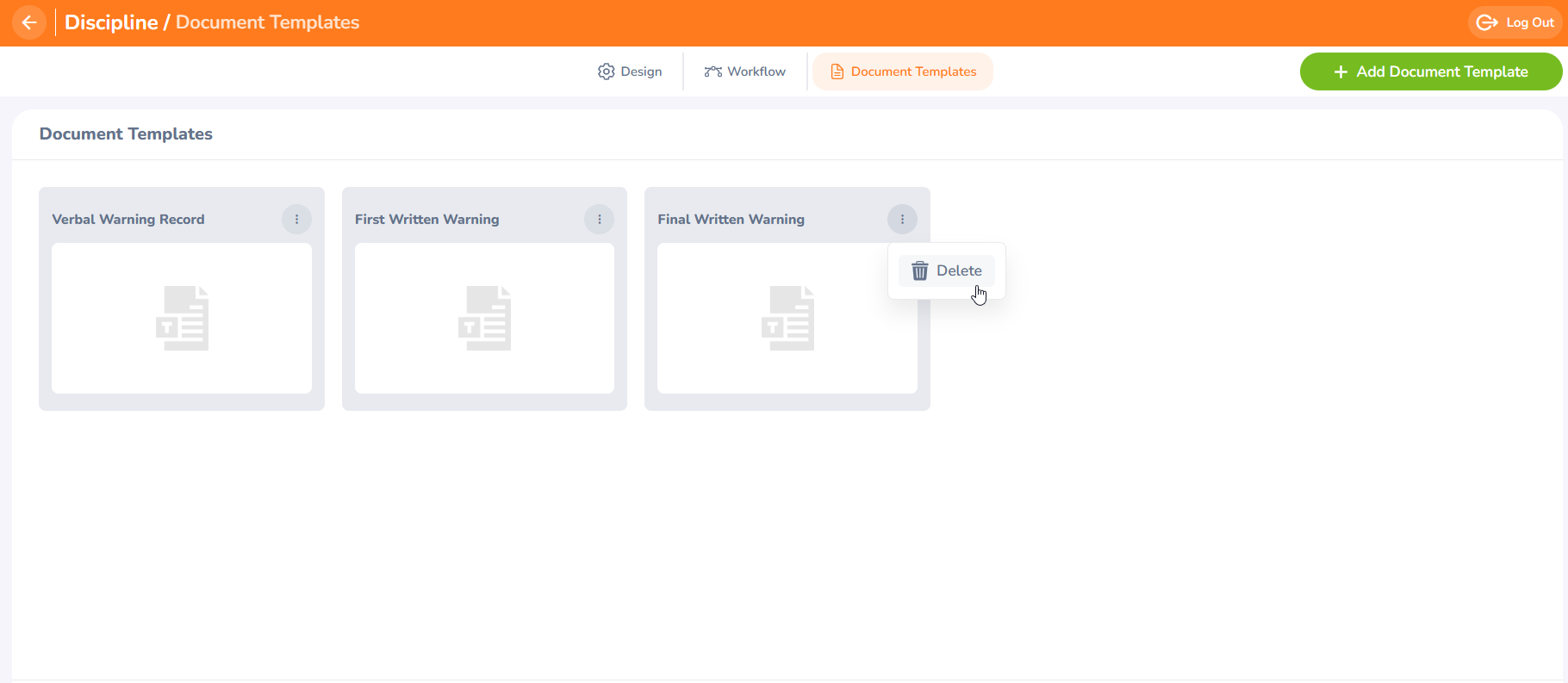Click the trash can icon

click(920, 271)
